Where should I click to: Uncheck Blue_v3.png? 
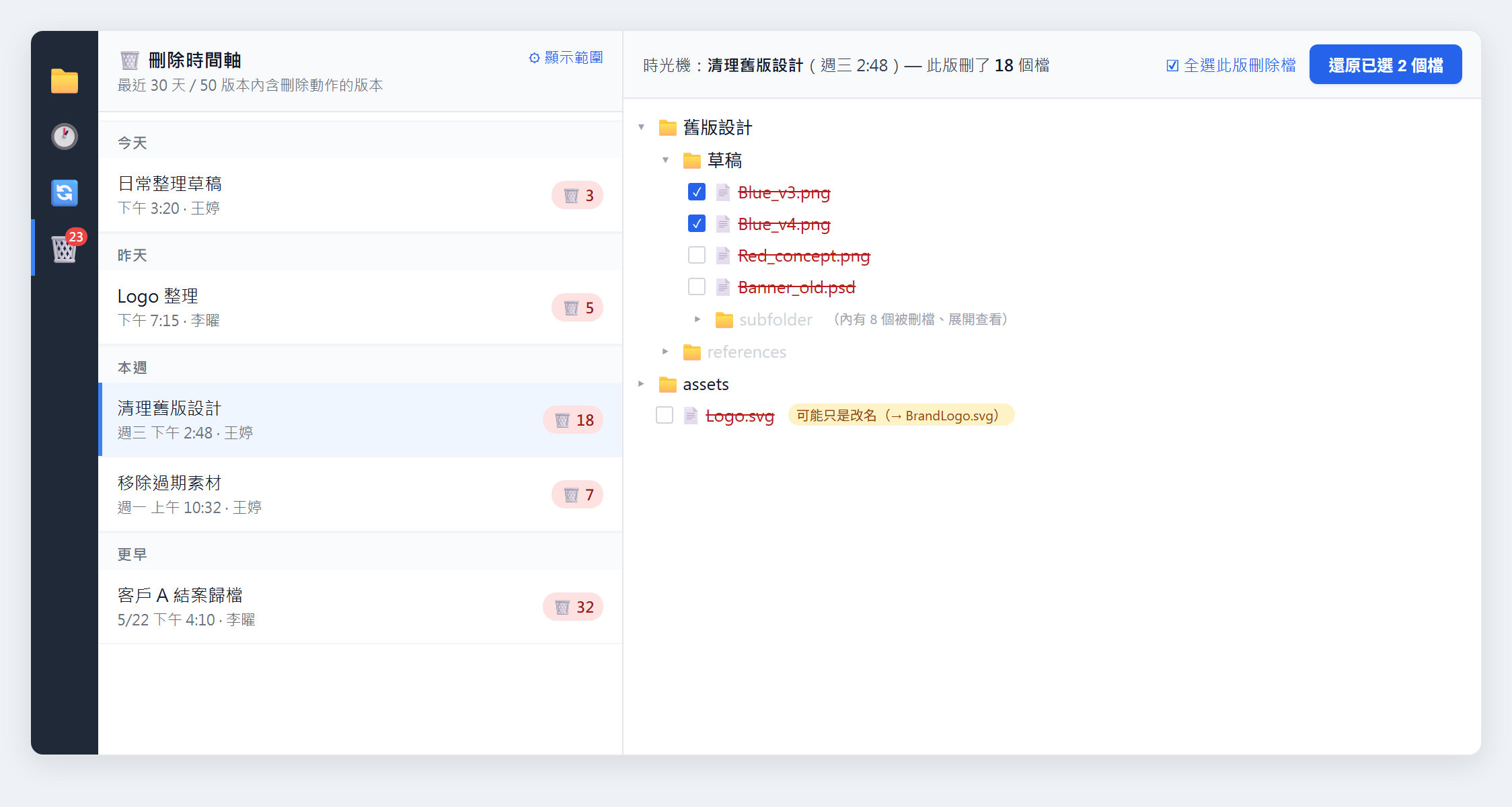pyautogui.click(x=697, y=192)
